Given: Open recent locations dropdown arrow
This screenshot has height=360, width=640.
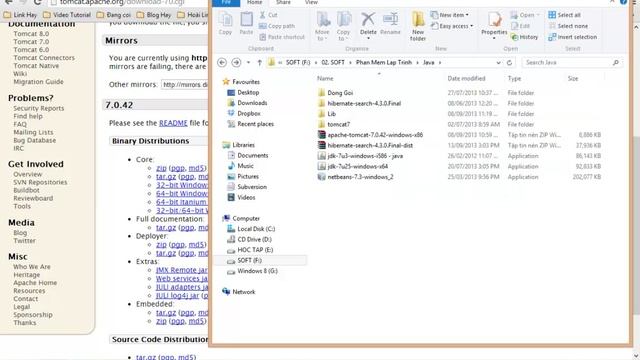Looking at the screenshot, I should pos(248,62).
